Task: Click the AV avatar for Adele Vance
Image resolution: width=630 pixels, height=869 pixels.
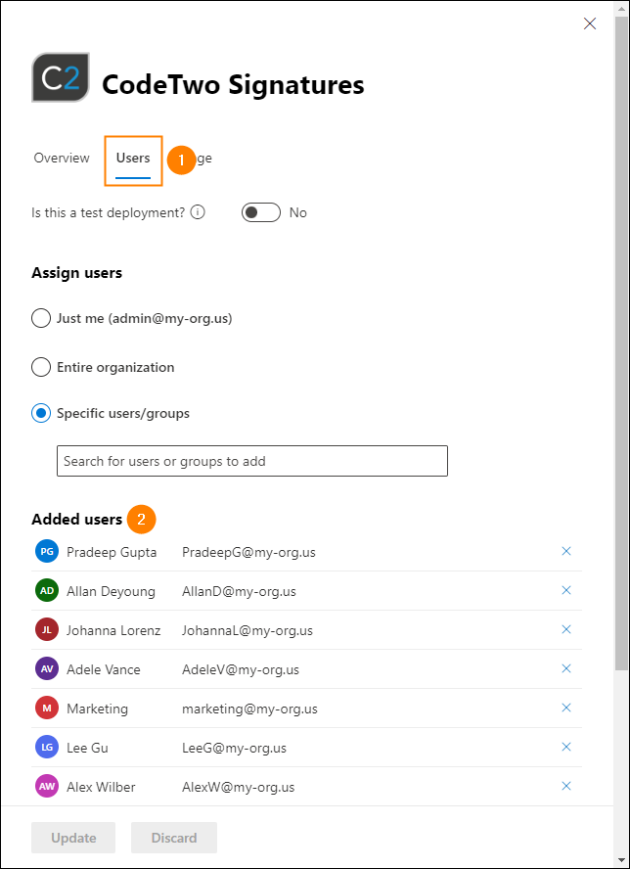Action: 47,669
